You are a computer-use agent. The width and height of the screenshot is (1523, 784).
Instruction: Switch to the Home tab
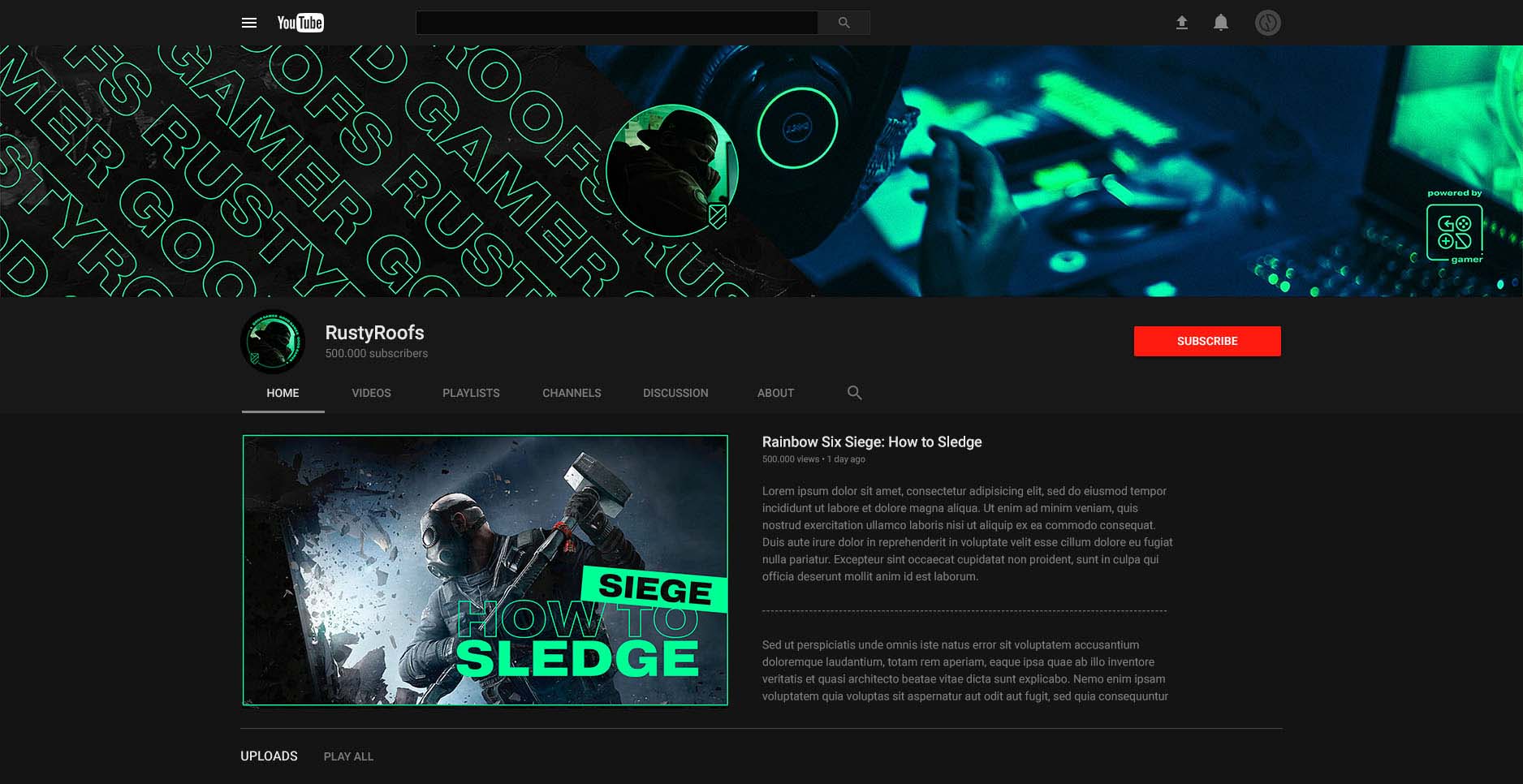283,393
